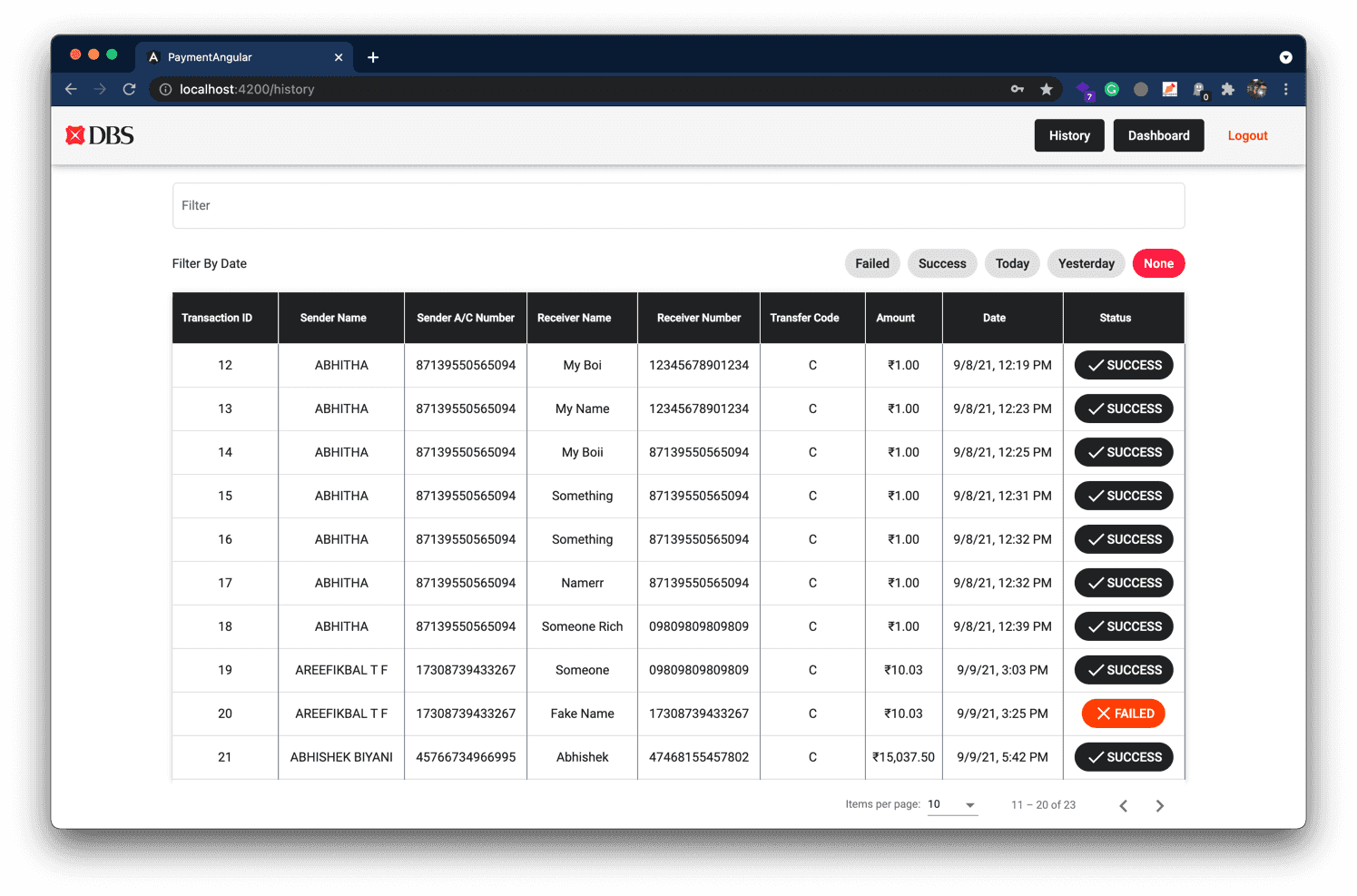
Task: Click the Extensions puzzle piece icon
Action: (x=1227, y=89)
